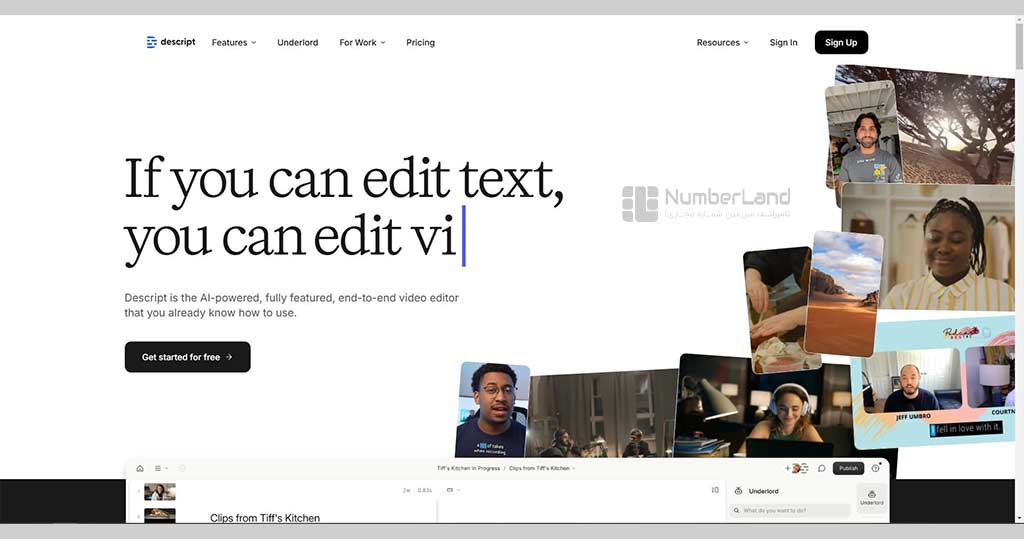
Task: Click the What do you want to do search field
Action: pos(790,510)
